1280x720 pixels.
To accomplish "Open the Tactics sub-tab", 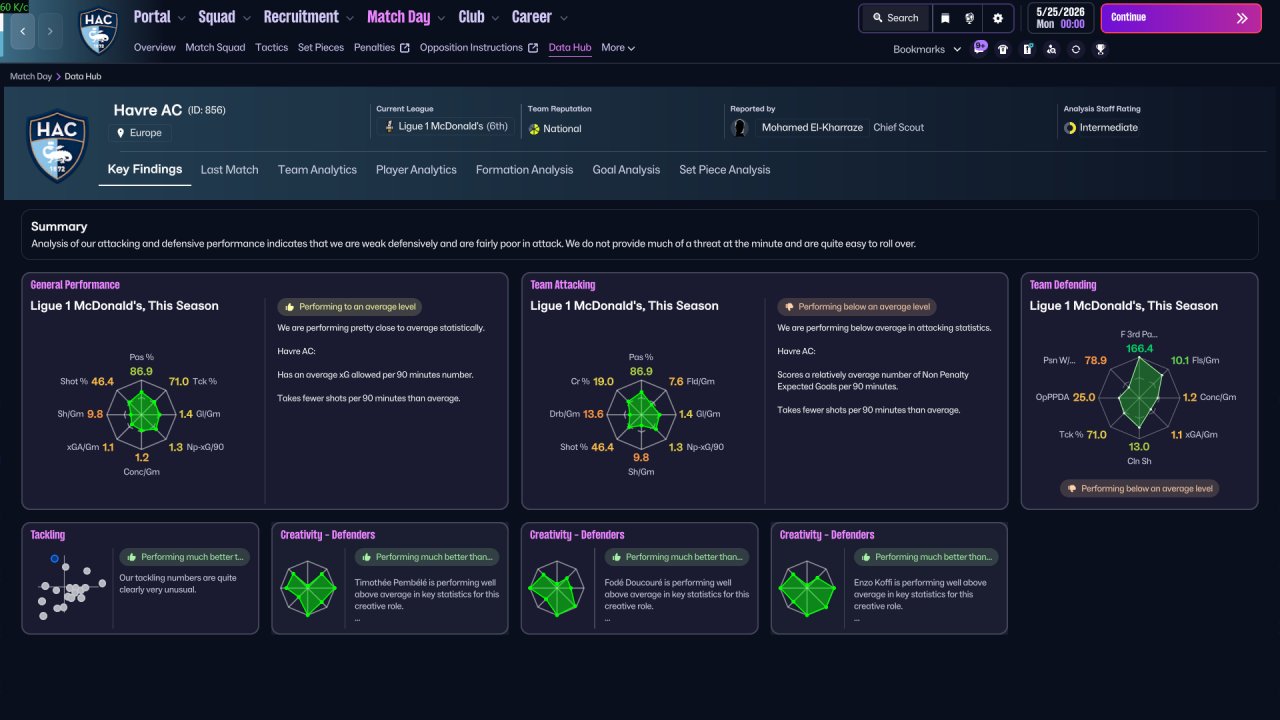I will 271,48.
